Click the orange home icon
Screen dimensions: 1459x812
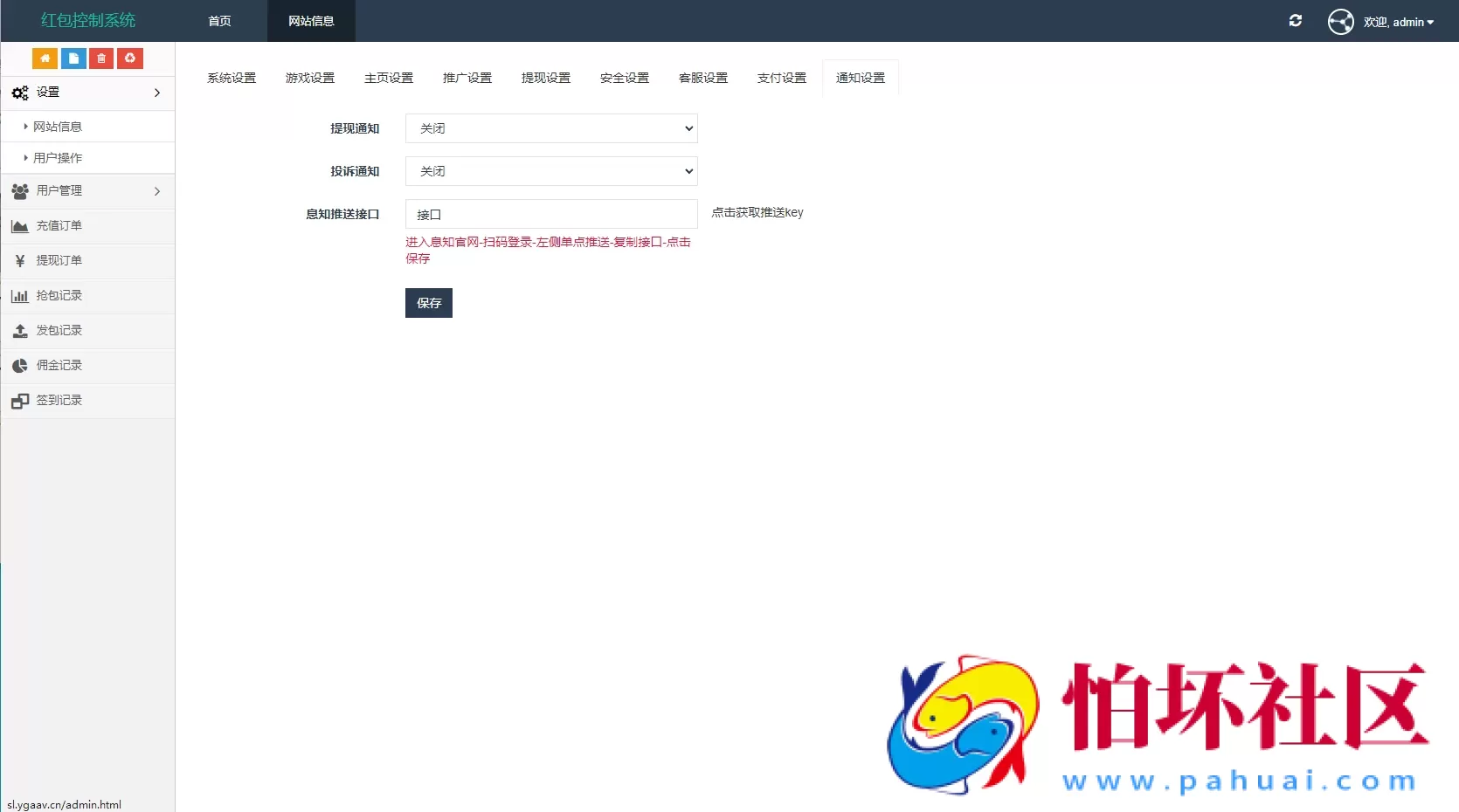coord(45,58)
